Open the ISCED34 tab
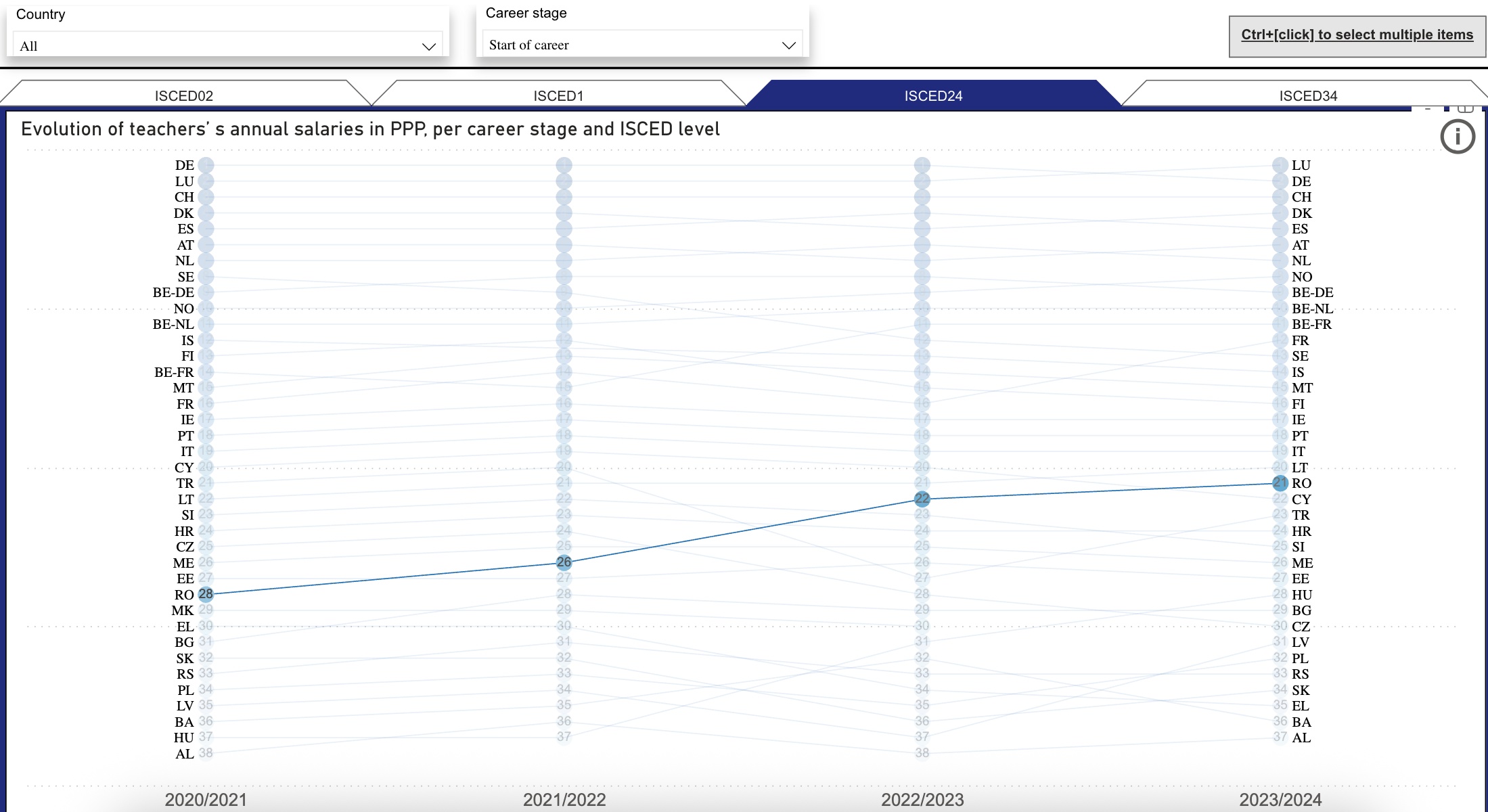1488x812 pixels. [1307, 95]
